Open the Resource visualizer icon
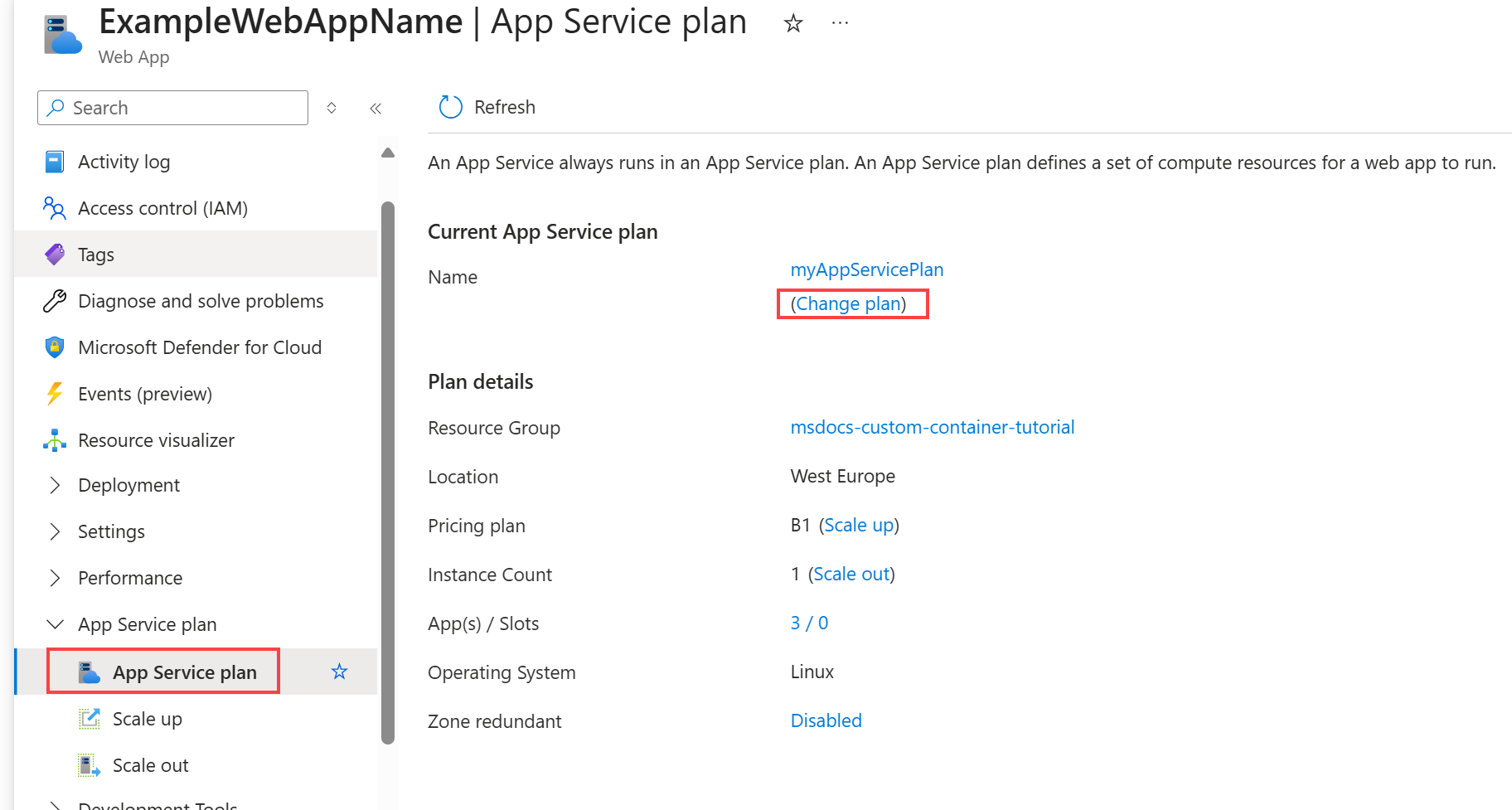The image size is (1512, 810). pos(54,439)
